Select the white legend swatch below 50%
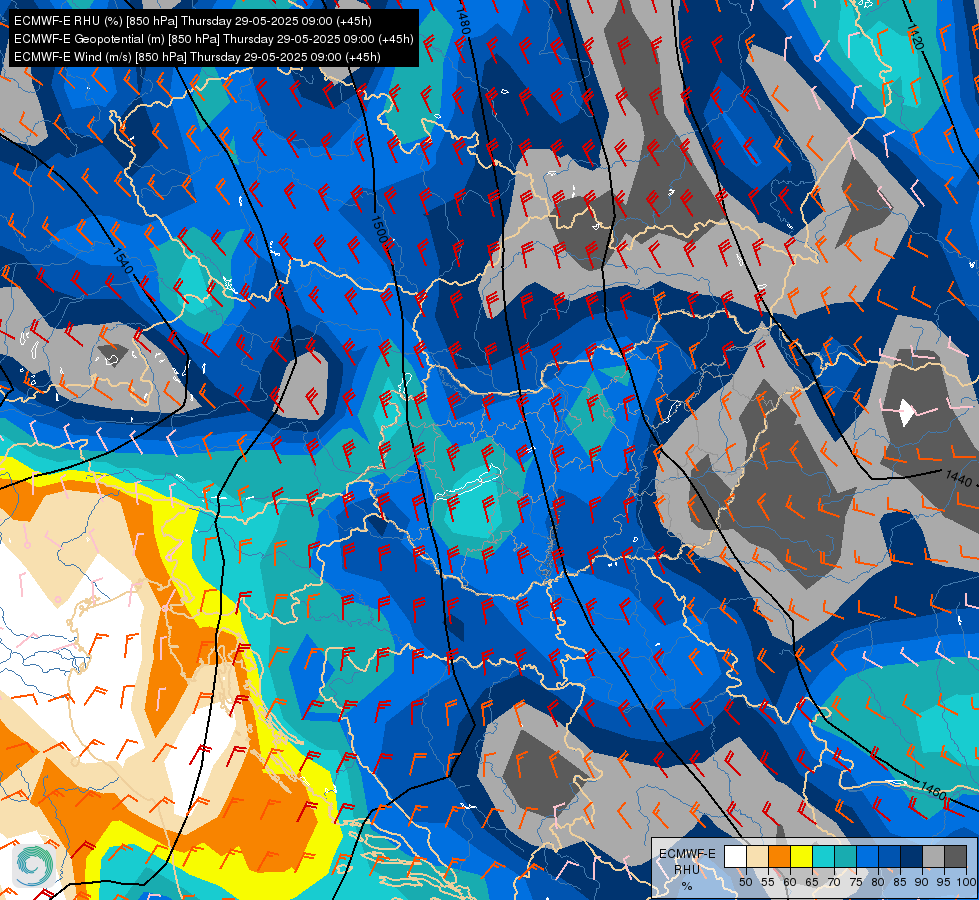This screenshot has height=900, width=979. tap(735, 856)
